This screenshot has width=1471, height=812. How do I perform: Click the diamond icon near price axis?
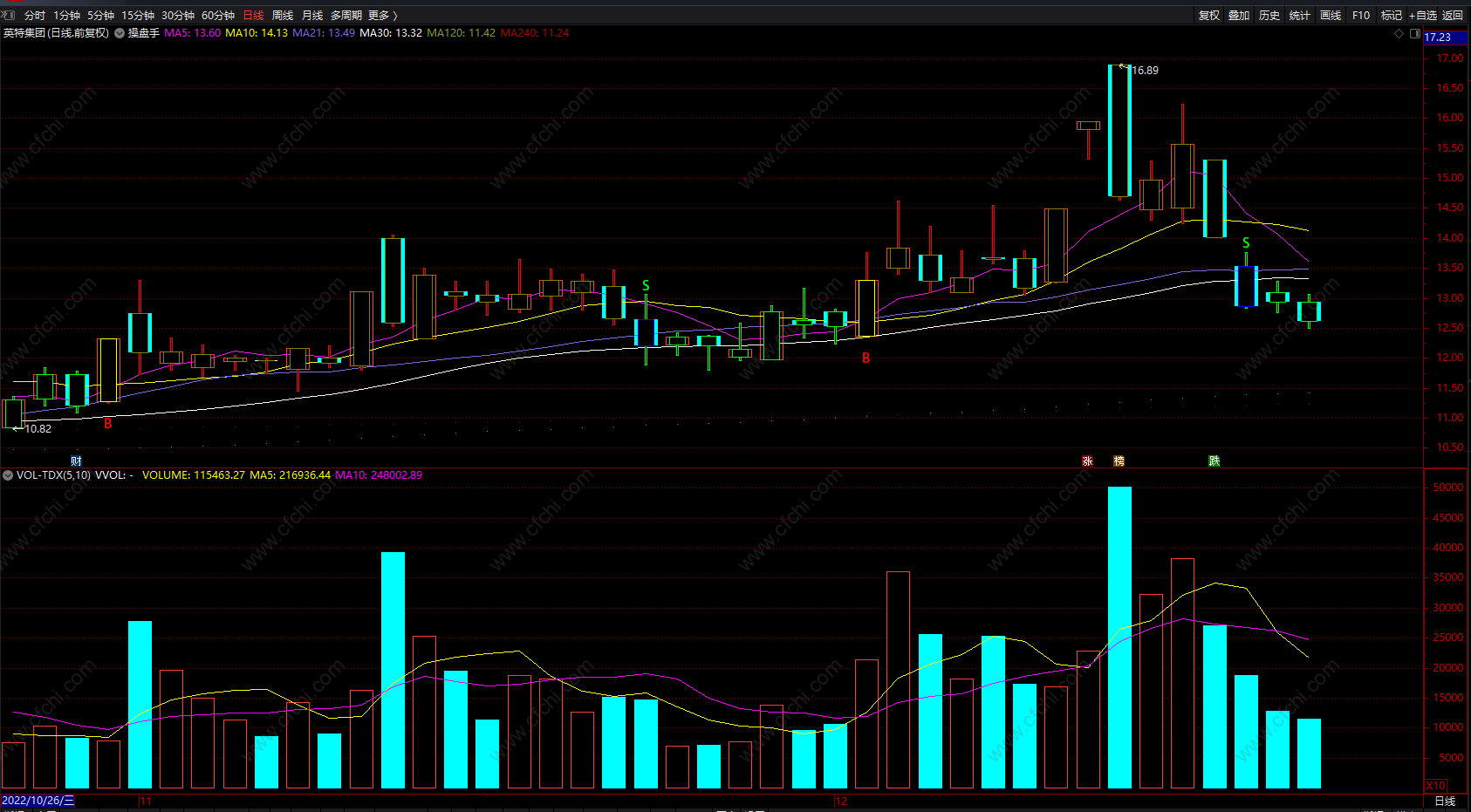coord(1399,34)
